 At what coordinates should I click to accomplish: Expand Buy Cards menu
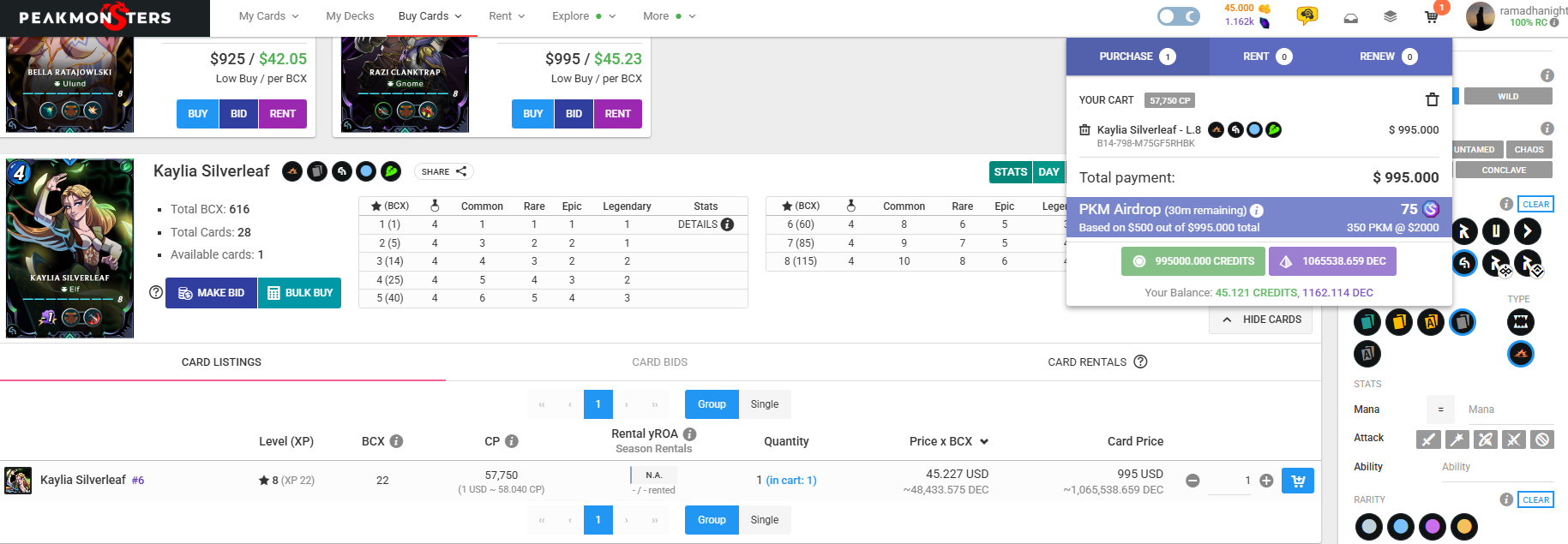pyautogui.click(x=430, y=16)
